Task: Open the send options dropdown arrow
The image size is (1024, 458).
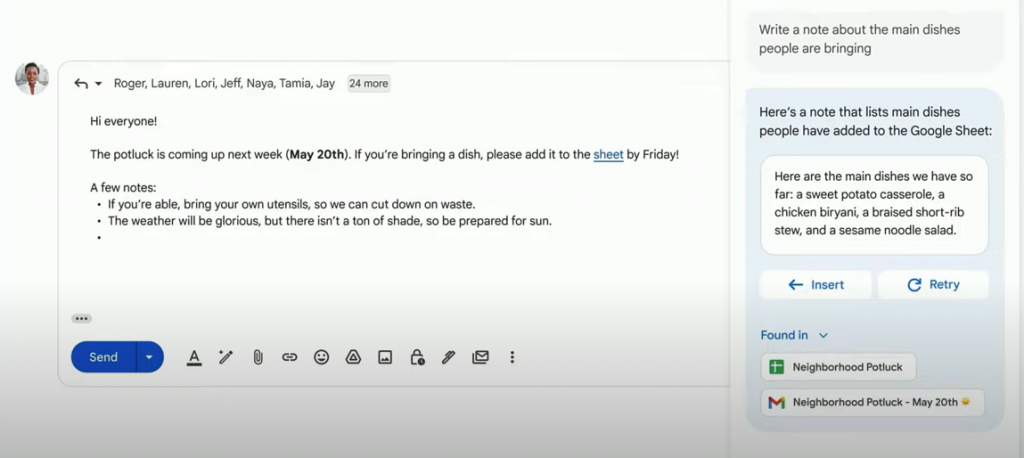Action: 150,357
